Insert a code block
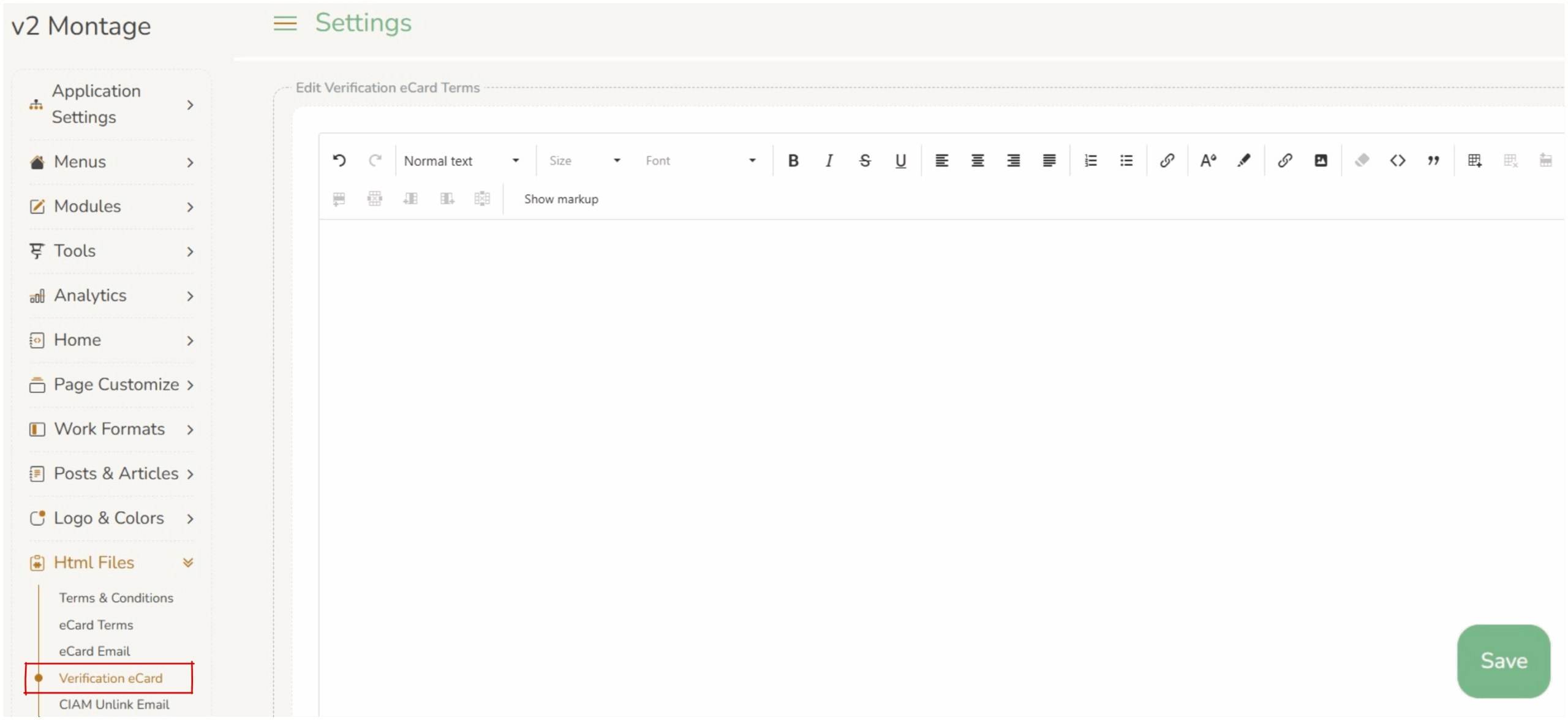Screen dimensions: 1568x720 (1398, 160)
